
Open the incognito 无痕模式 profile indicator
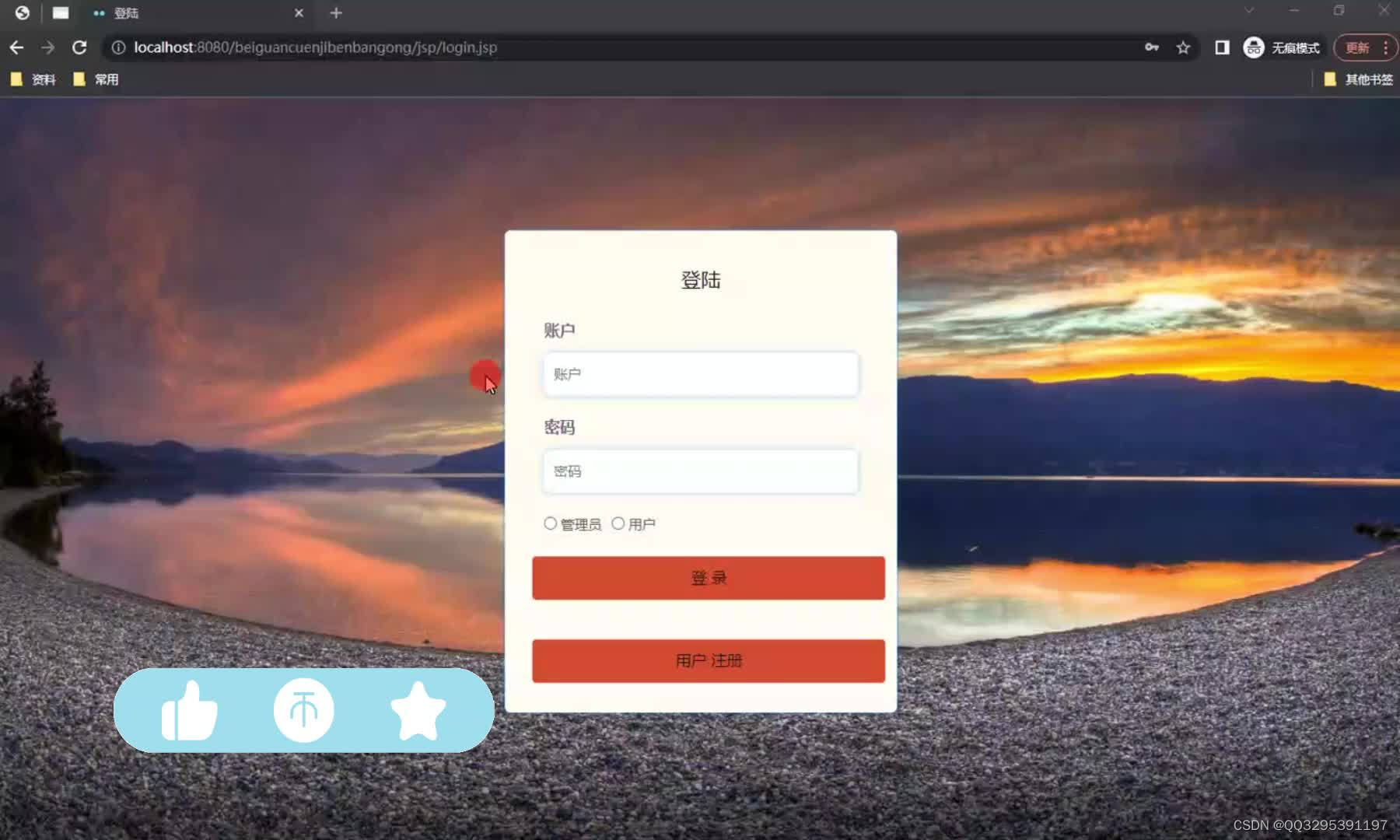pos(1282,47)
